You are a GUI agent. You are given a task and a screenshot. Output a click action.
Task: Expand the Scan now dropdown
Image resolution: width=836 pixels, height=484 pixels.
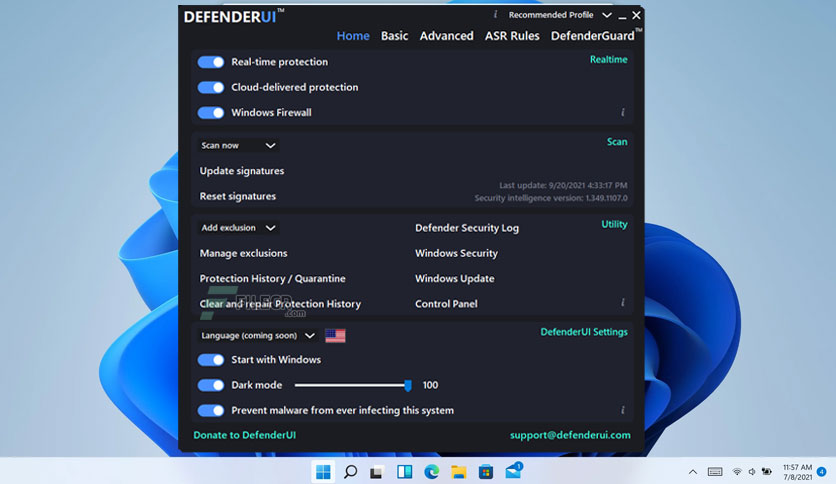[x=238, y=145]
